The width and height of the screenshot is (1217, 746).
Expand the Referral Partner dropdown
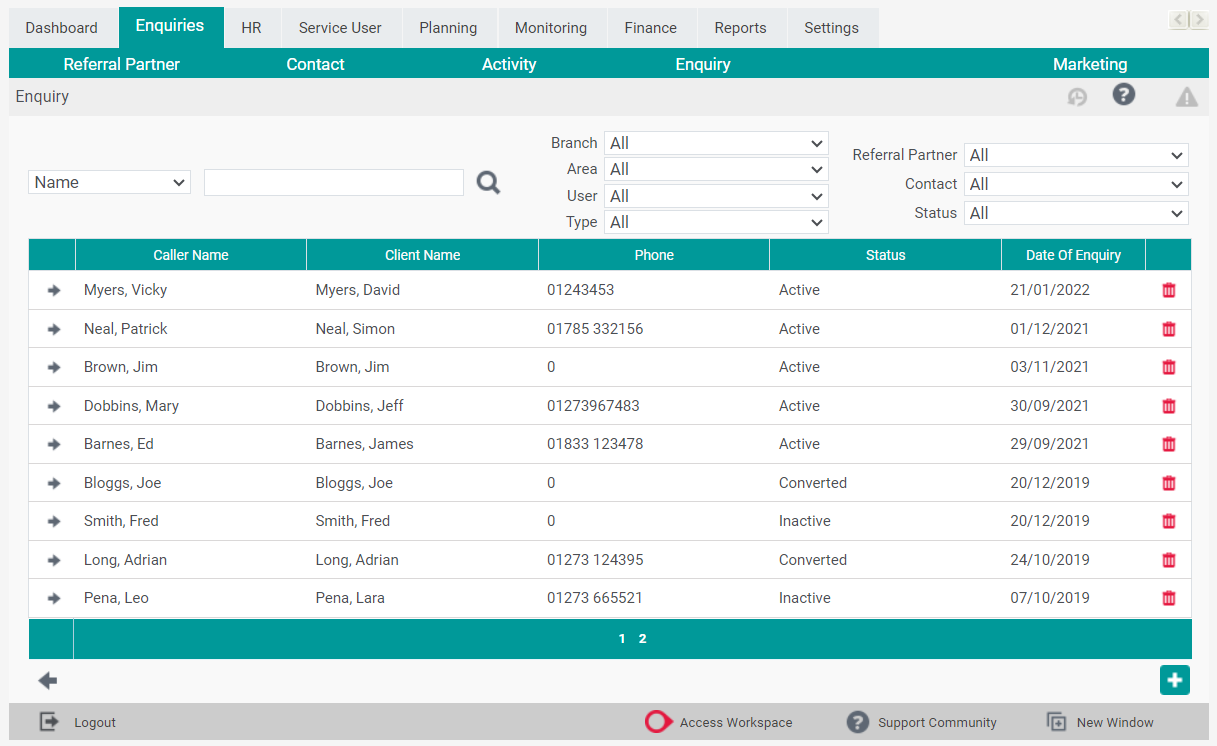coord(1076,154)
